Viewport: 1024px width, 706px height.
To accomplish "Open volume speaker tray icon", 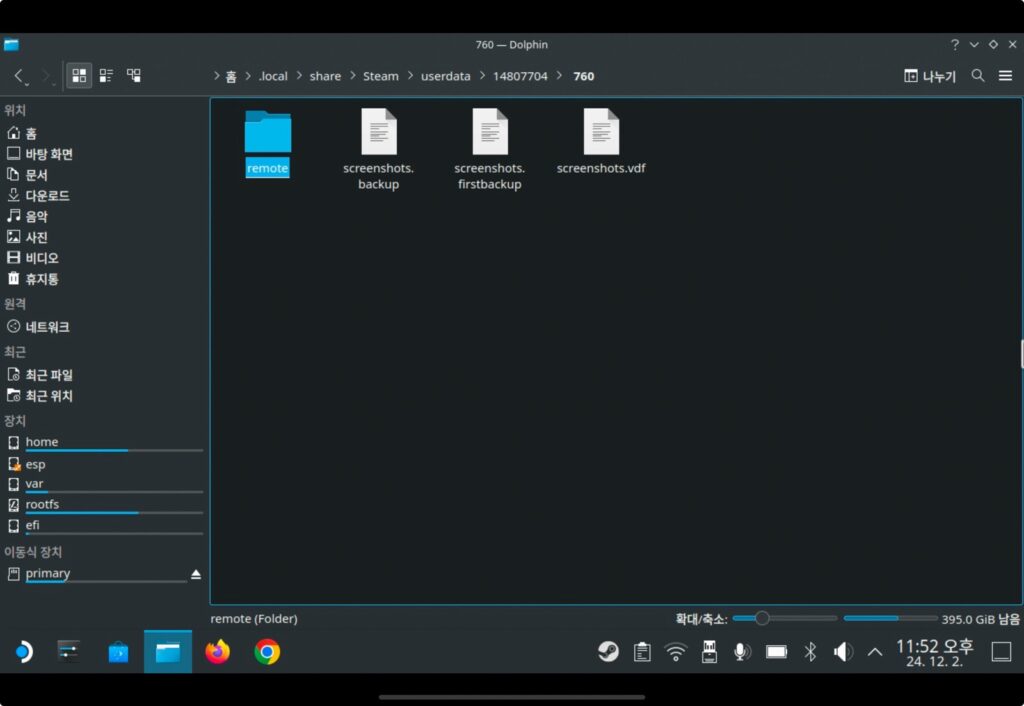I will click(843, 652).
